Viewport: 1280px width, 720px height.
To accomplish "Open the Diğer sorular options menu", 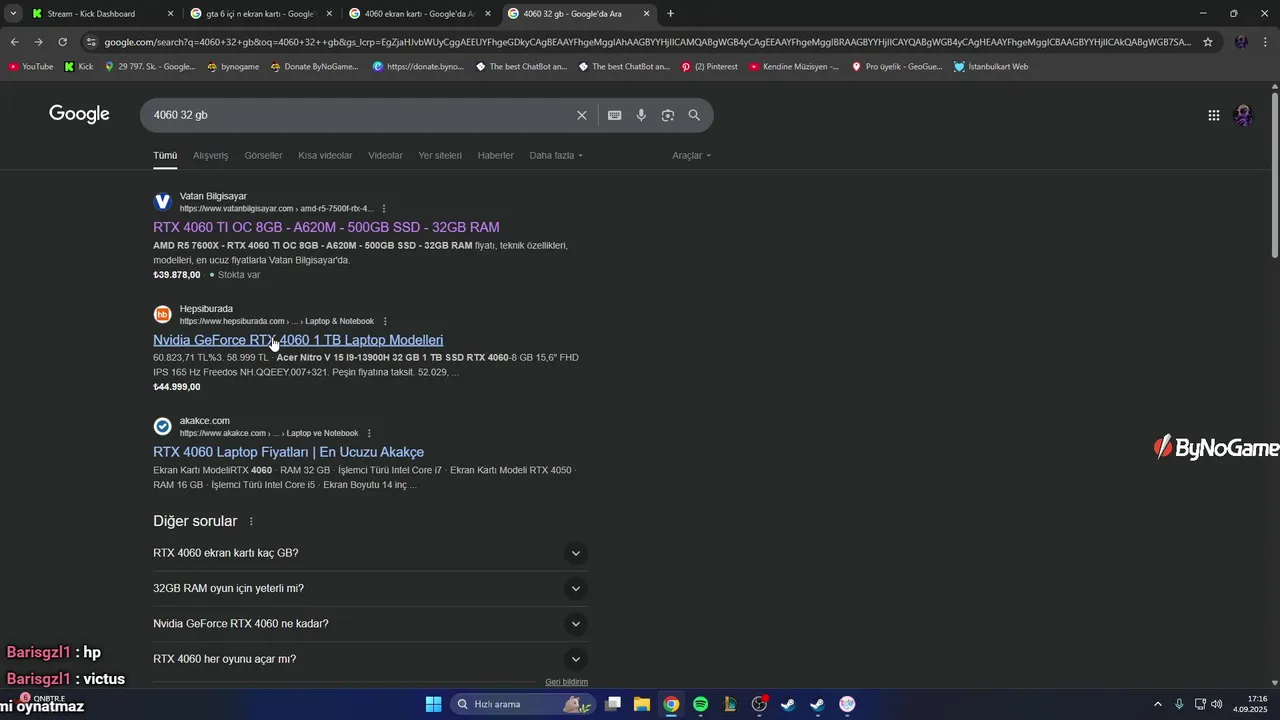I will pyautogui.click(x=251, y=522).
